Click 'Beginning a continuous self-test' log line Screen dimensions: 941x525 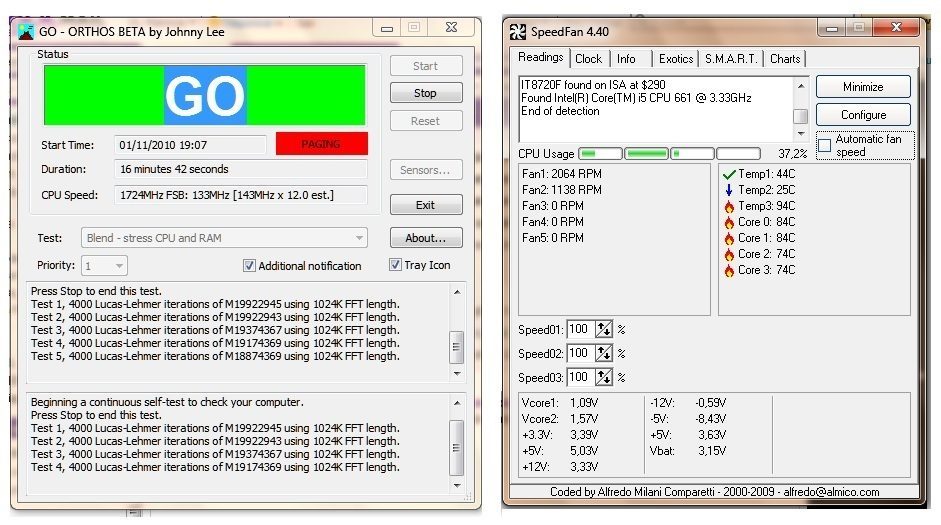coord(167,402)
